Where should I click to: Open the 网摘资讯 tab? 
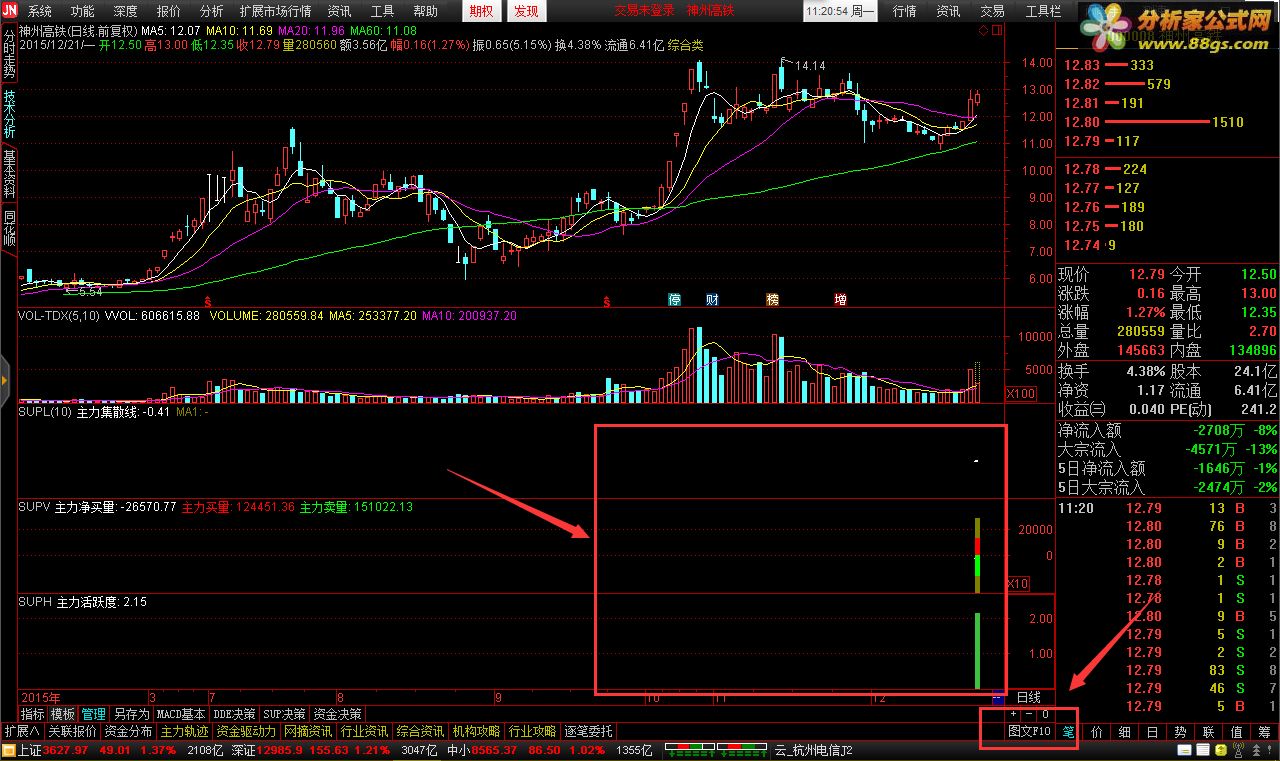(308, 731)
